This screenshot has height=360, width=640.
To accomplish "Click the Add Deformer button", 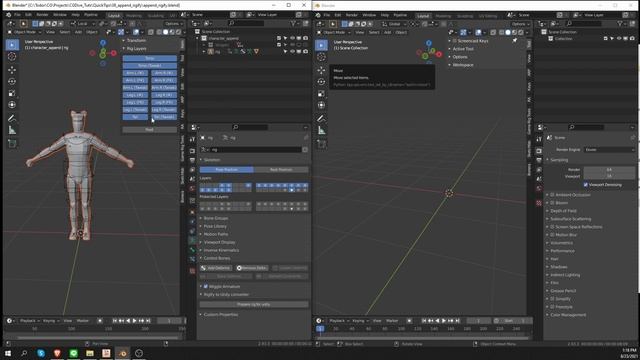I will [216, 268].
